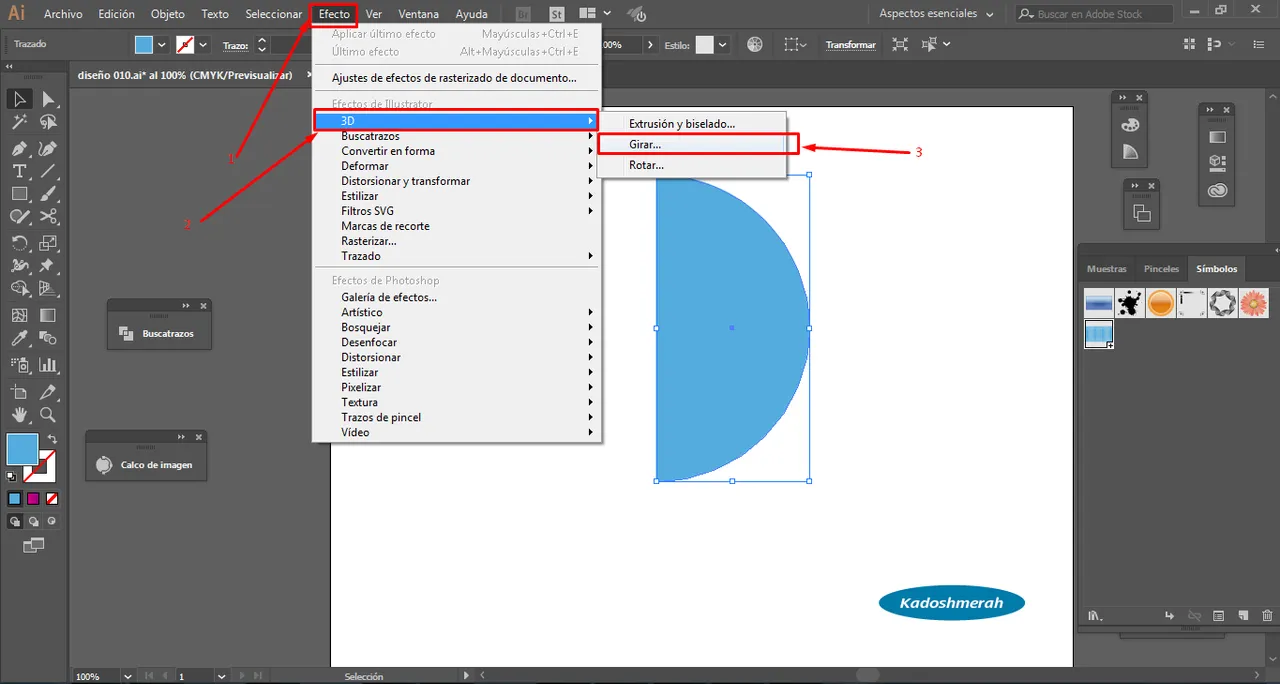
Task: Expand the Estilo style dropdown
Action: [x=724, y=45]
